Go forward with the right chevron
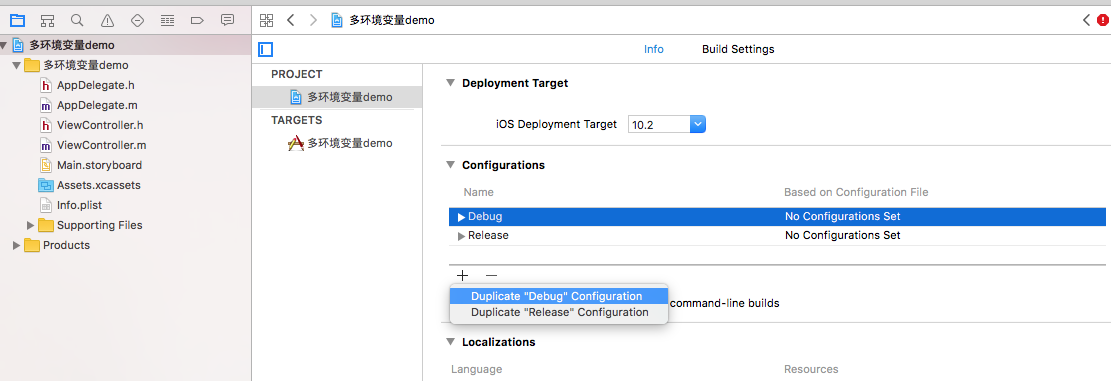This screenshot has width=1111, height=381. coord(313,20)
